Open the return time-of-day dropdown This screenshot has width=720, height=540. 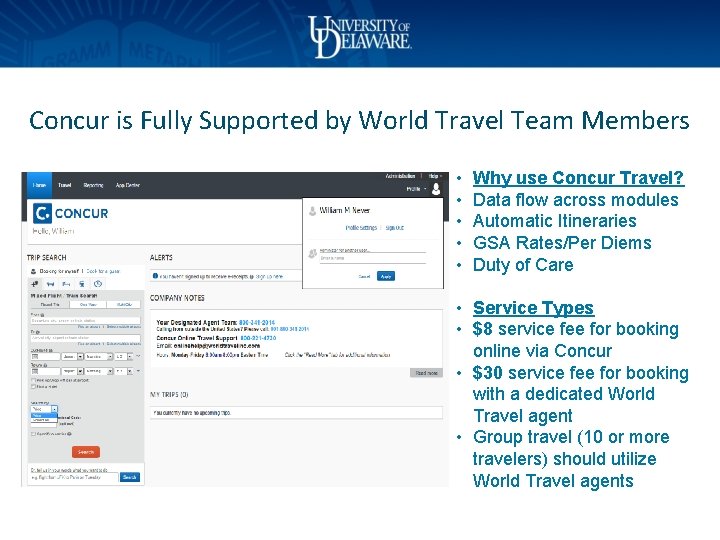point(99,371)
